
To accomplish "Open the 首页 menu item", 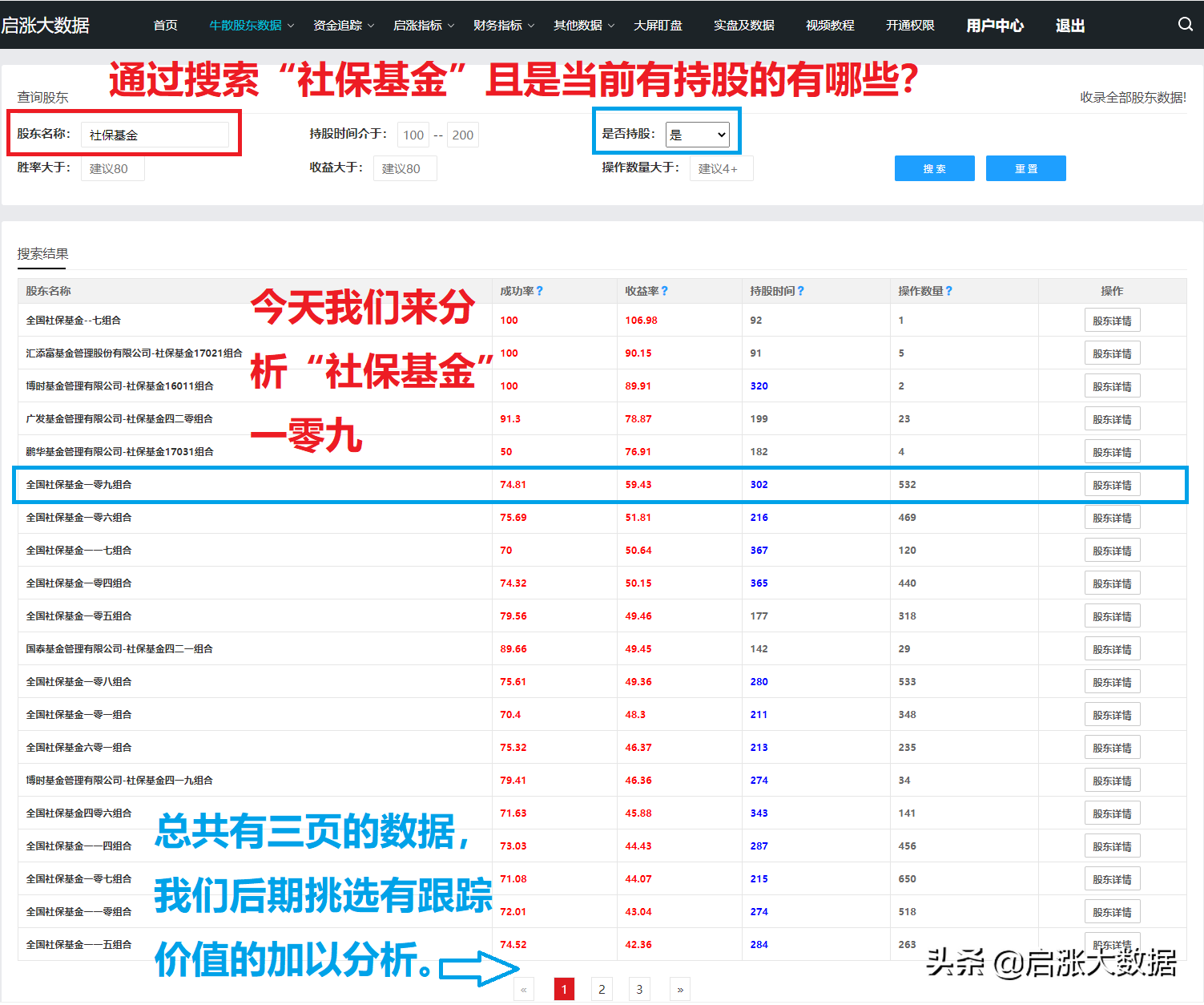I will pos(166,26).
